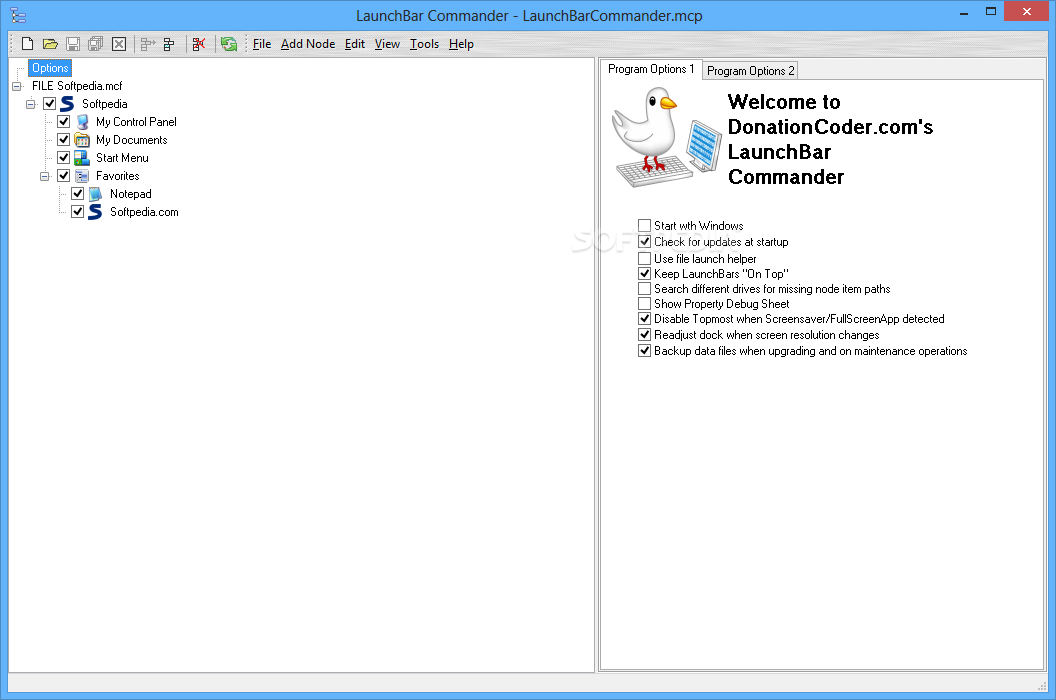
Task: Toggle Disable Topmost when Screensaver detected
Action: (x=645, y=319)
